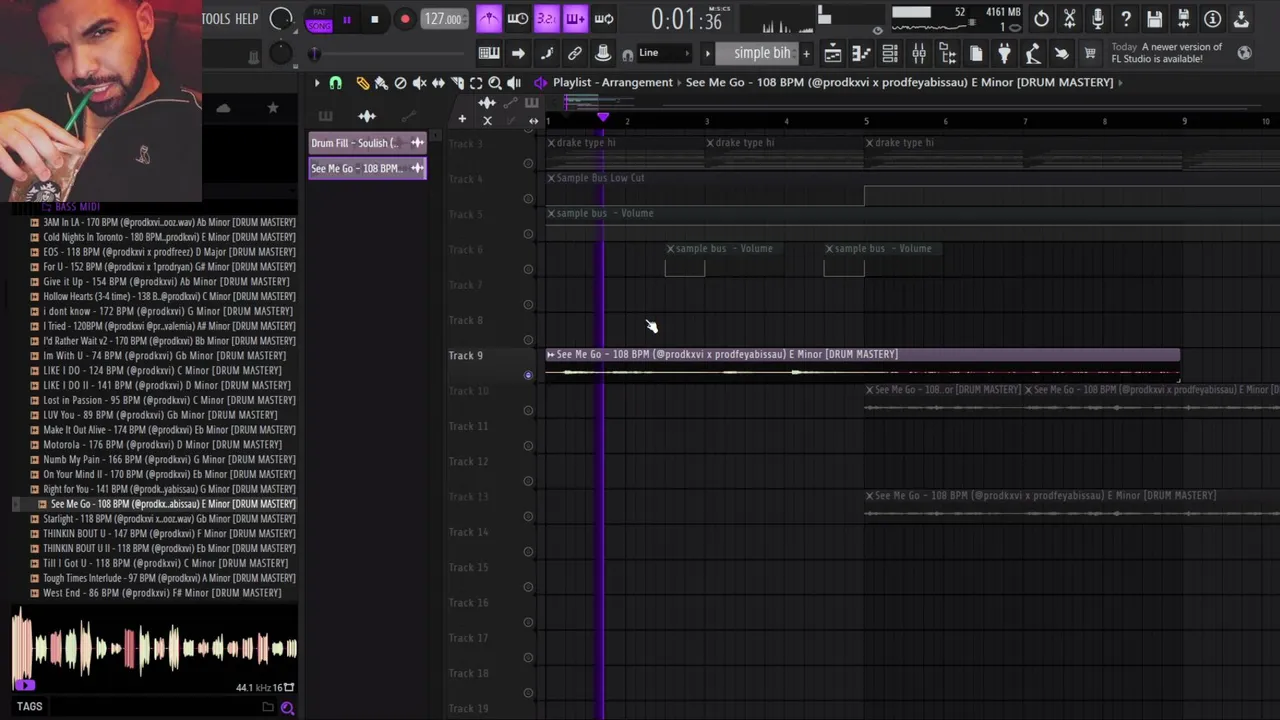This screenshot has height=720, width=1280.
Task: Select 'Starlight - 118 BPM' file in browser
Action: (161, 519)
